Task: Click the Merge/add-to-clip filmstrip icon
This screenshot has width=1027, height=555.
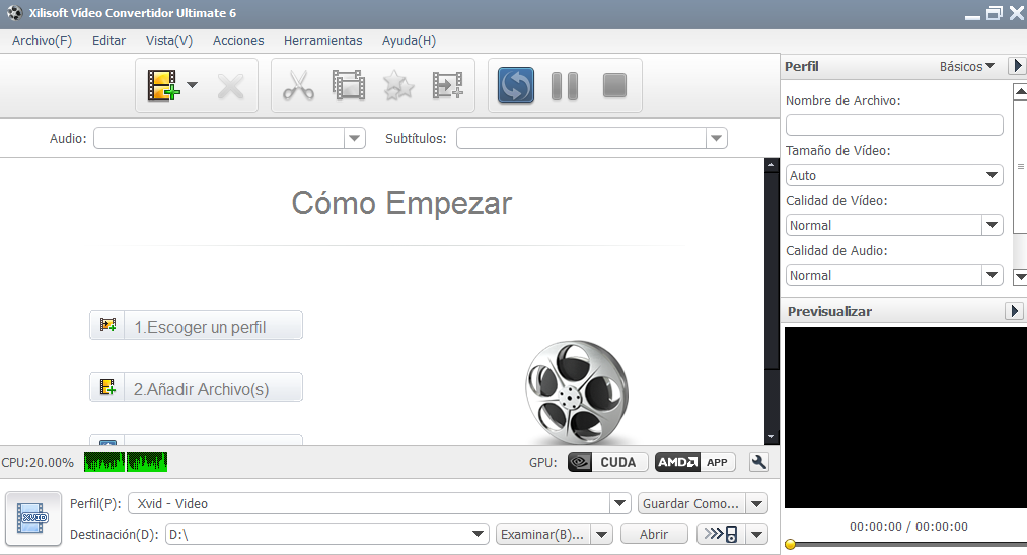Action: 448,86
